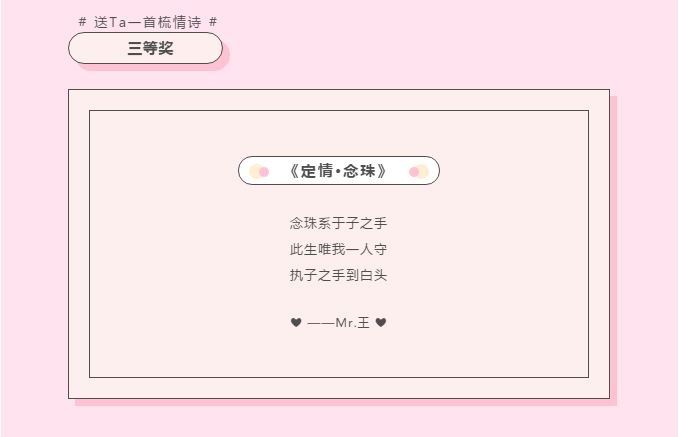Click the closing 》 bracket in the title
The width and height of the screenshot is (679, 437).
click(382, 171)
